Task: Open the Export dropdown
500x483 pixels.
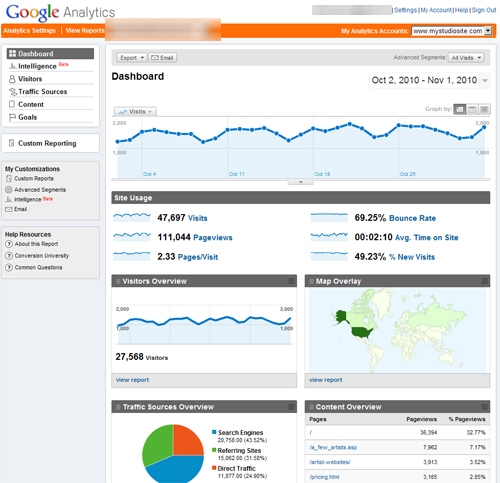Action: [x=131, y=58]
